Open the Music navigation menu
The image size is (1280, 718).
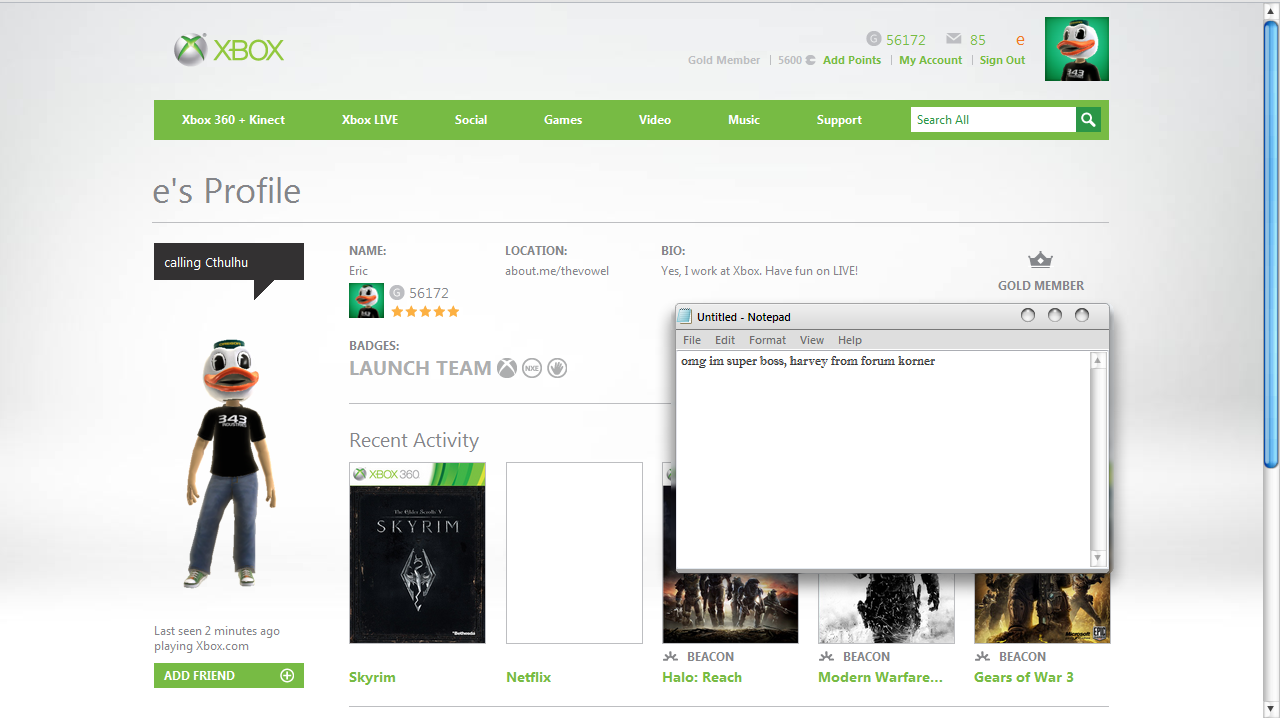pyautogui.click(x=744, y=120)
